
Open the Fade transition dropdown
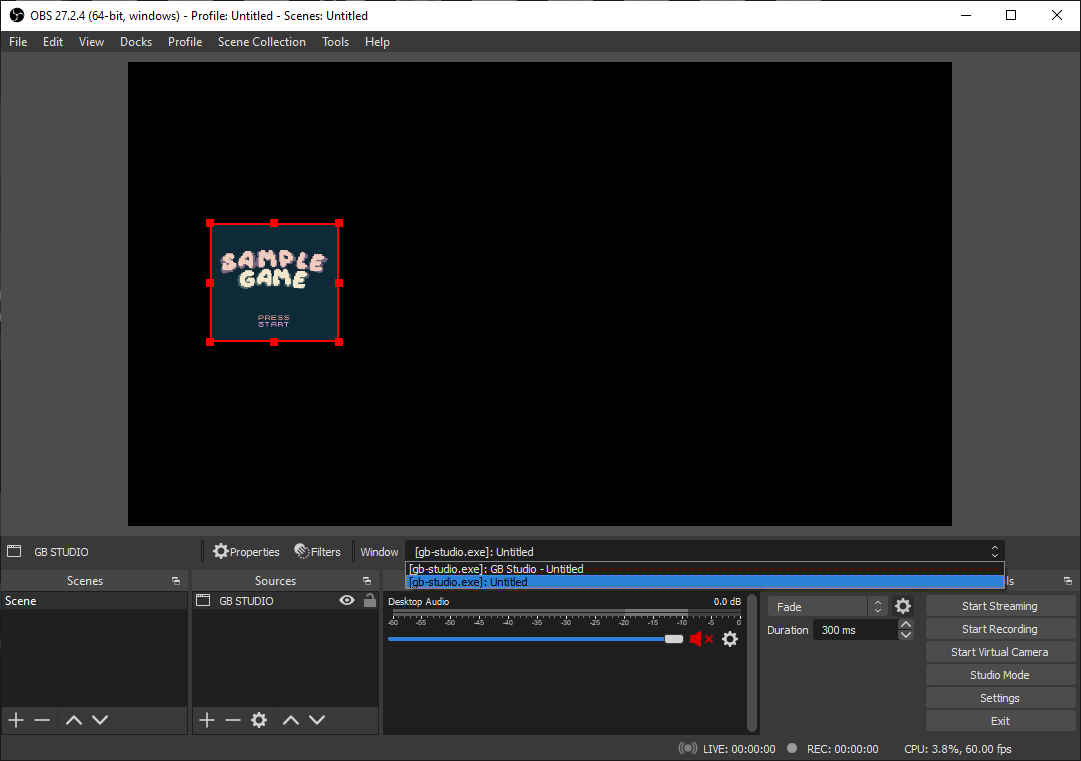(827, 606)
